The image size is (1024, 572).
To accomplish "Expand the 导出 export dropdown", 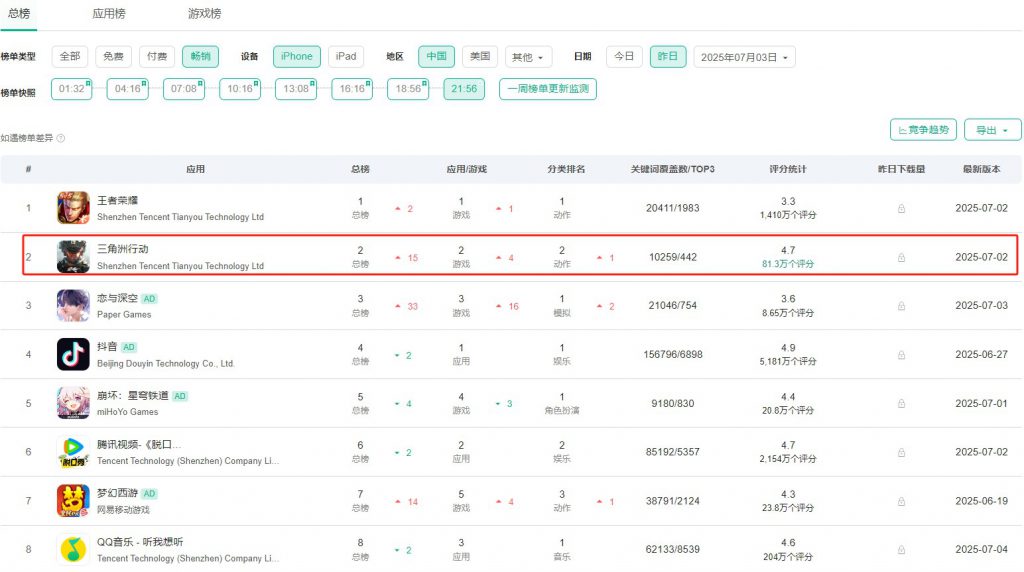I will pyautogui.click(x=993, y=130).
